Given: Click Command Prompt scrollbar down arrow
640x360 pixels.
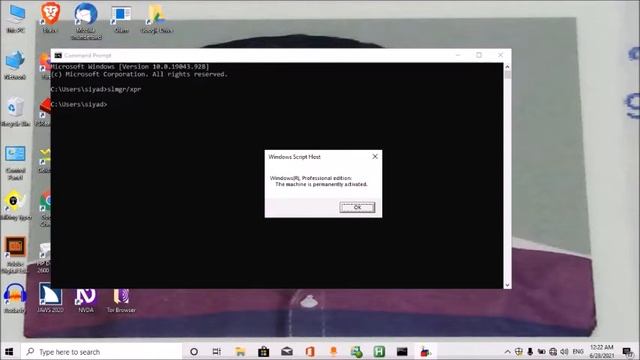Looking at the screenshot, I should click(x=507, y=285).
